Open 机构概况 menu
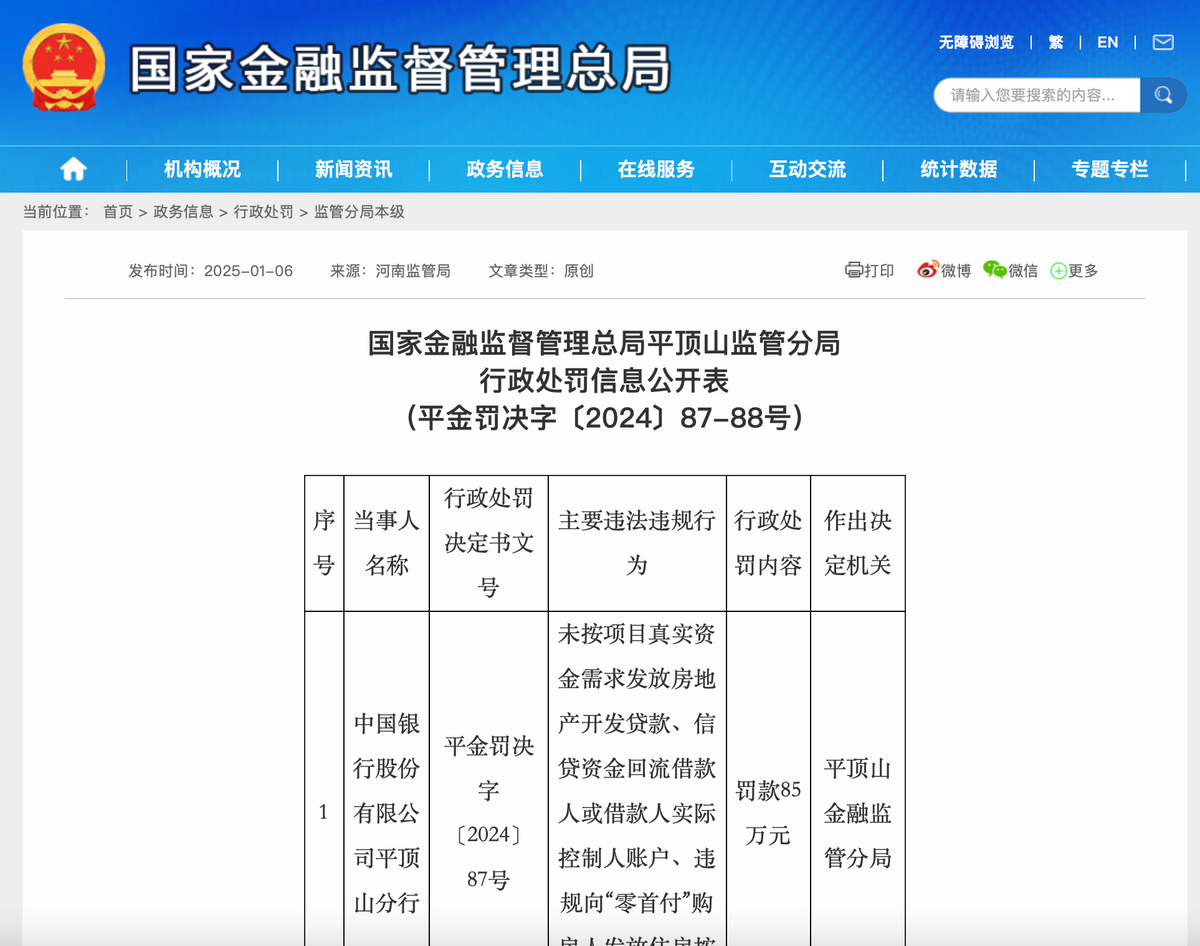The image size is (1200, 946). tap(202, 170)
